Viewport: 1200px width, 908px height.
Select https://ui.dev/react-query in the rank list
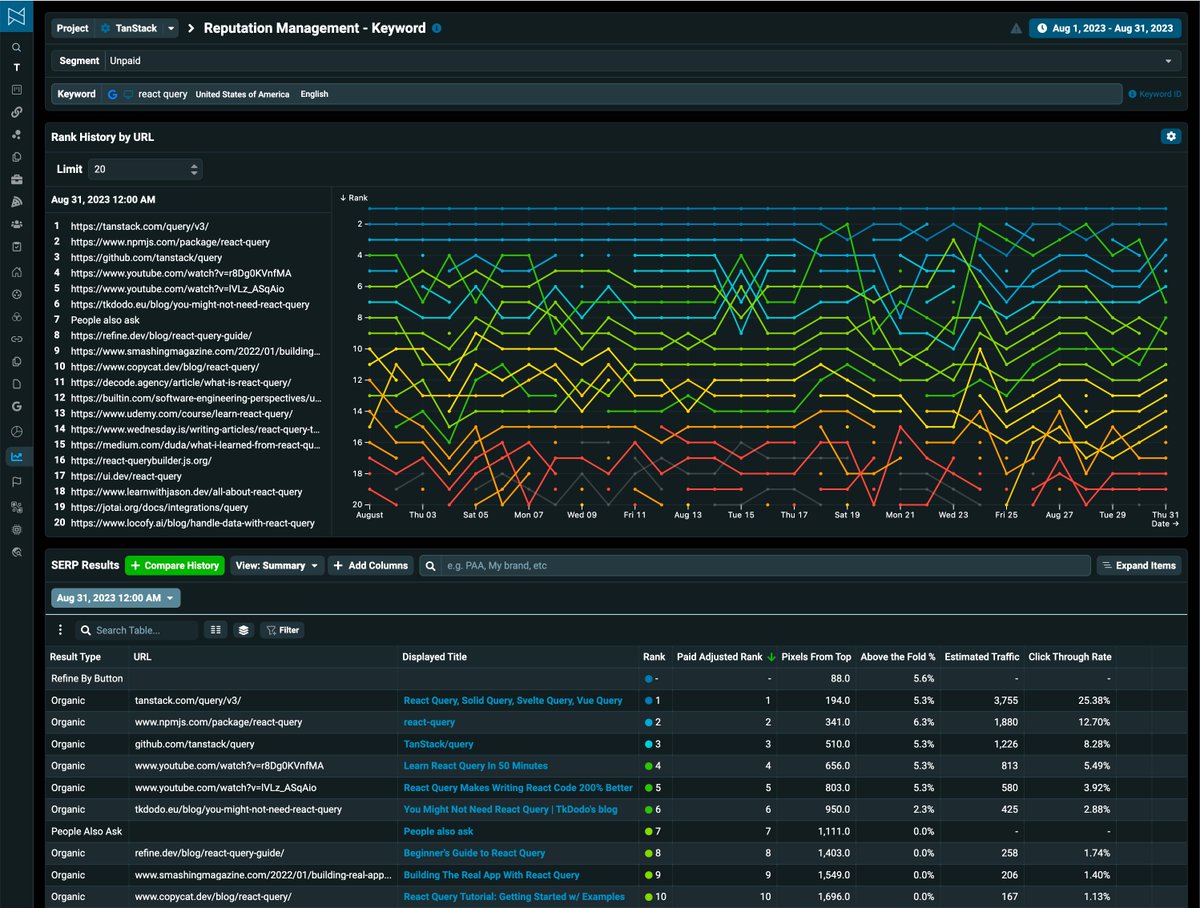coord(126,476)
